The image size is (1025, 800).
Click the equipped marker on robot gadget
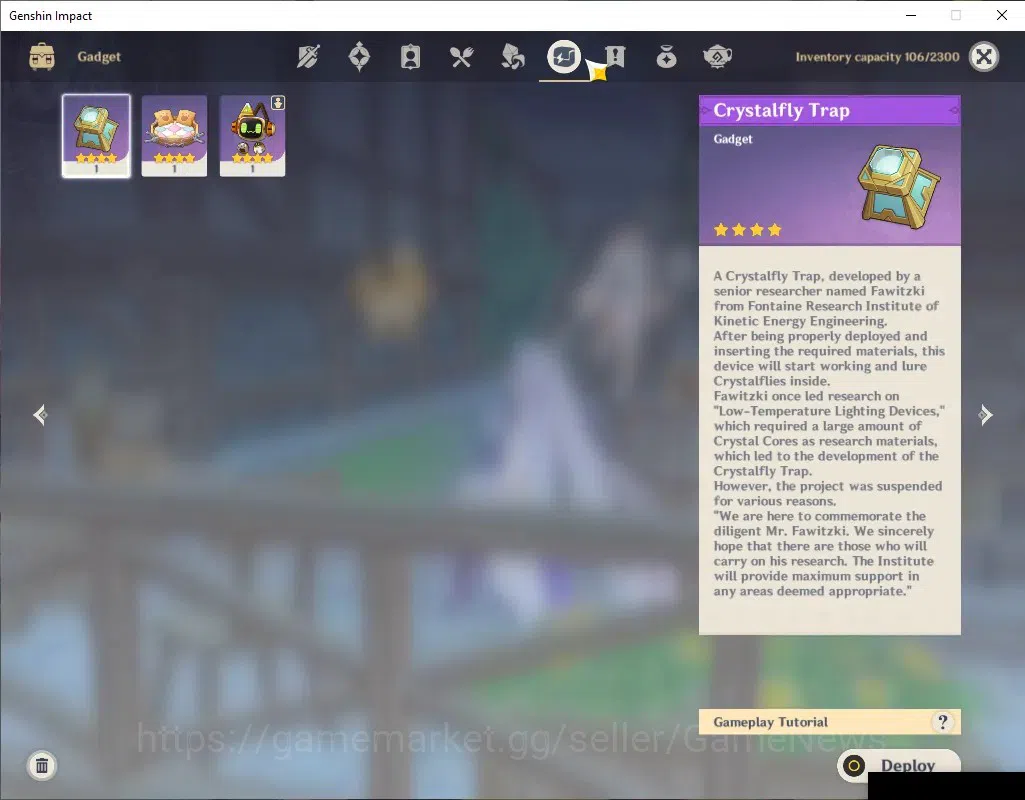(x=278, y=103)
